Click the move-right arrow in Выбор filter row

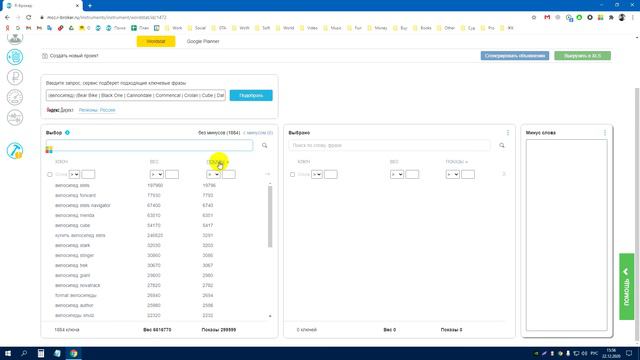(x=268, y=174)
